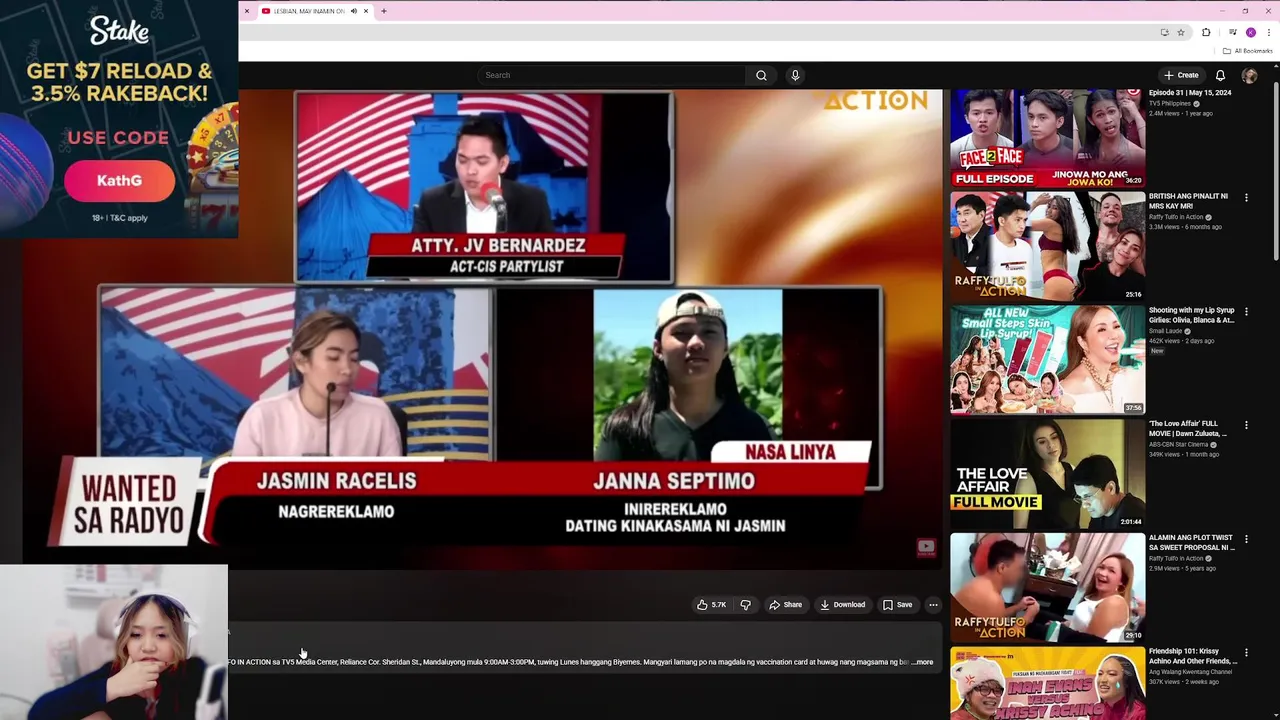Open the Chrome extensions puzzle icon
The width and height of the screenshot is (1280, 720).
1206,32
